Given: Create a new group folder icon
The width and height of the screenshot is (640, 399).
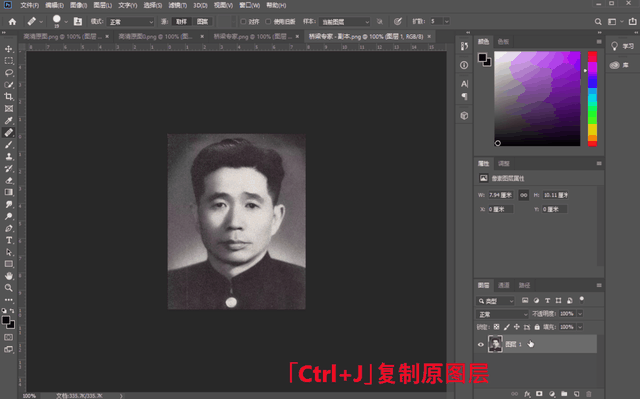Looking at the screenshot, I should tap(564, 394).
